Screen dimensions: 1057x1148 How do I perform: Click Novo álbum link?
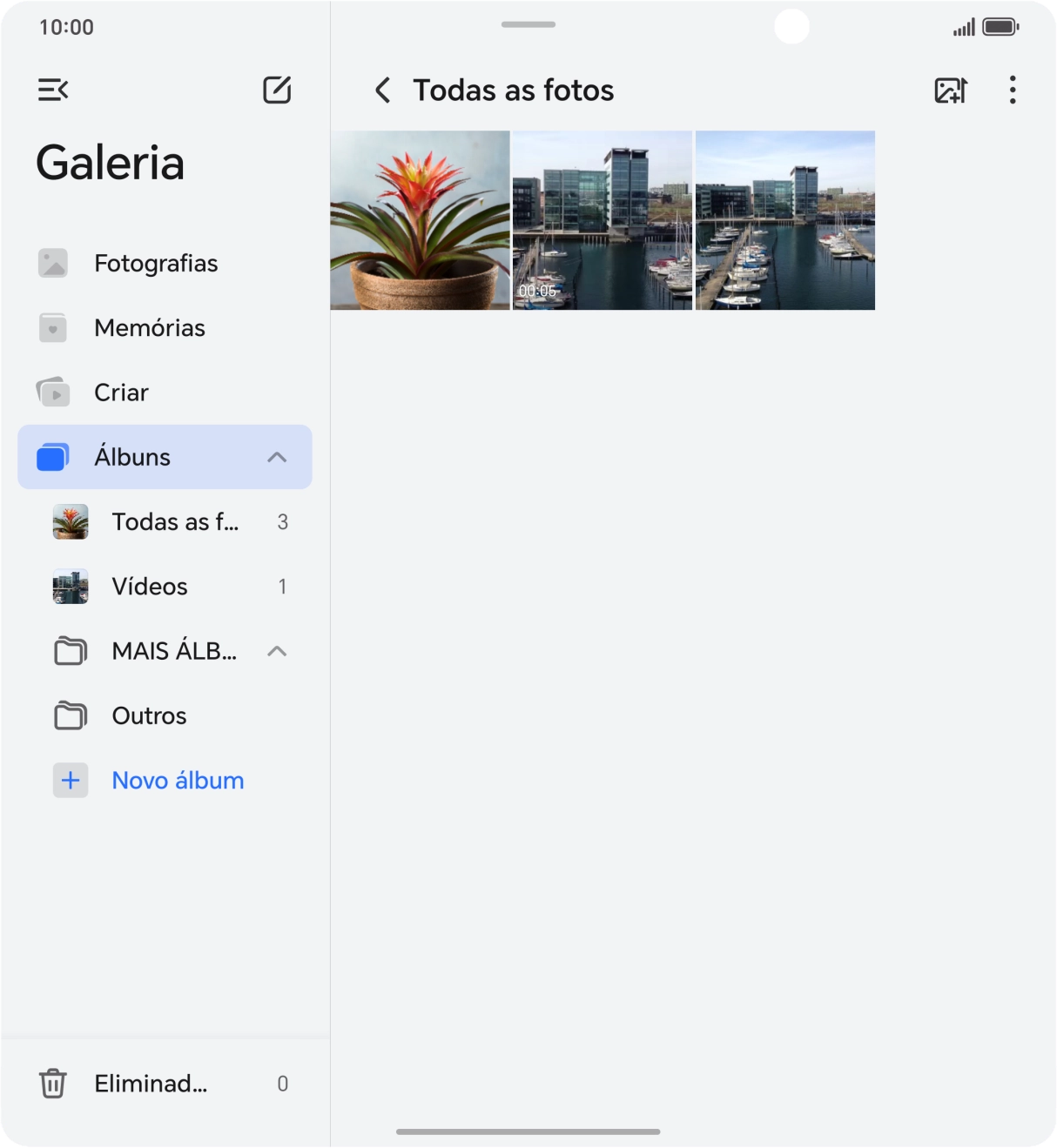click(178, 781)
